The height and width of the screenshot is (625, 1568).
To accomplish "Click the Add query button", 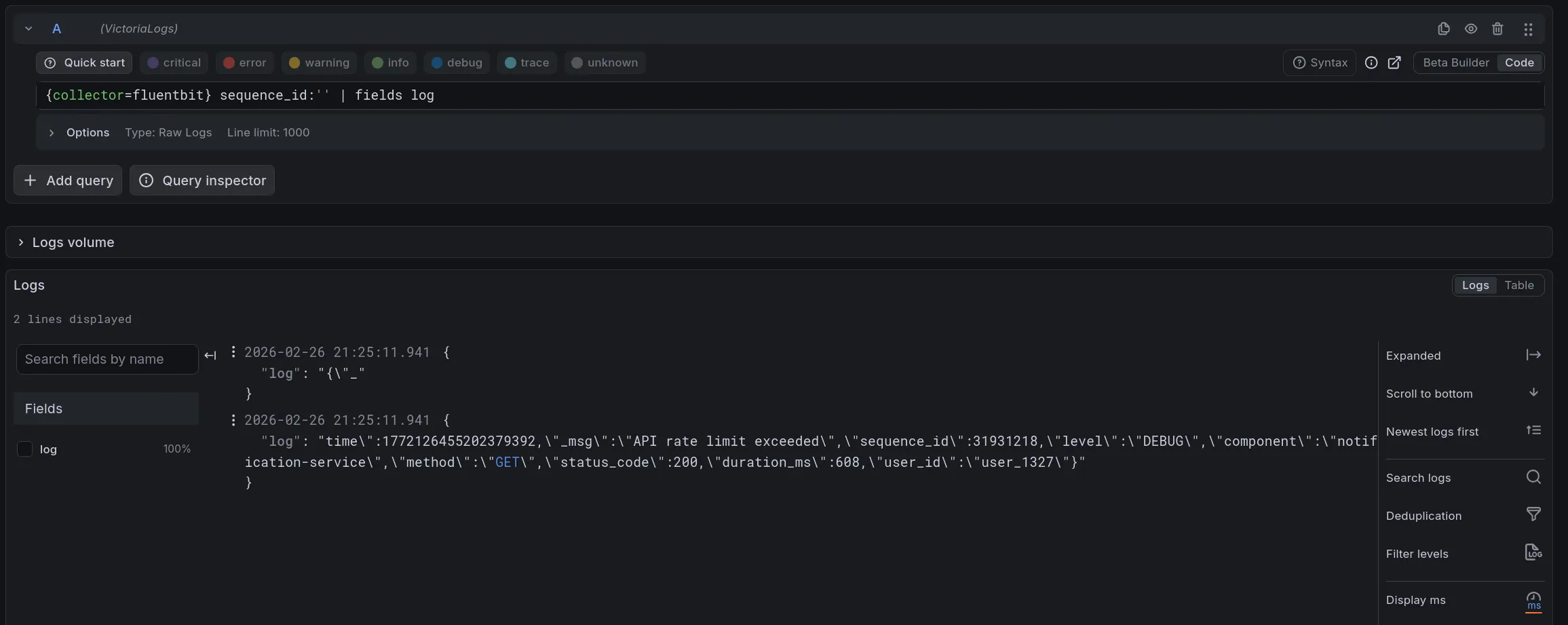I will pos(68,181).
